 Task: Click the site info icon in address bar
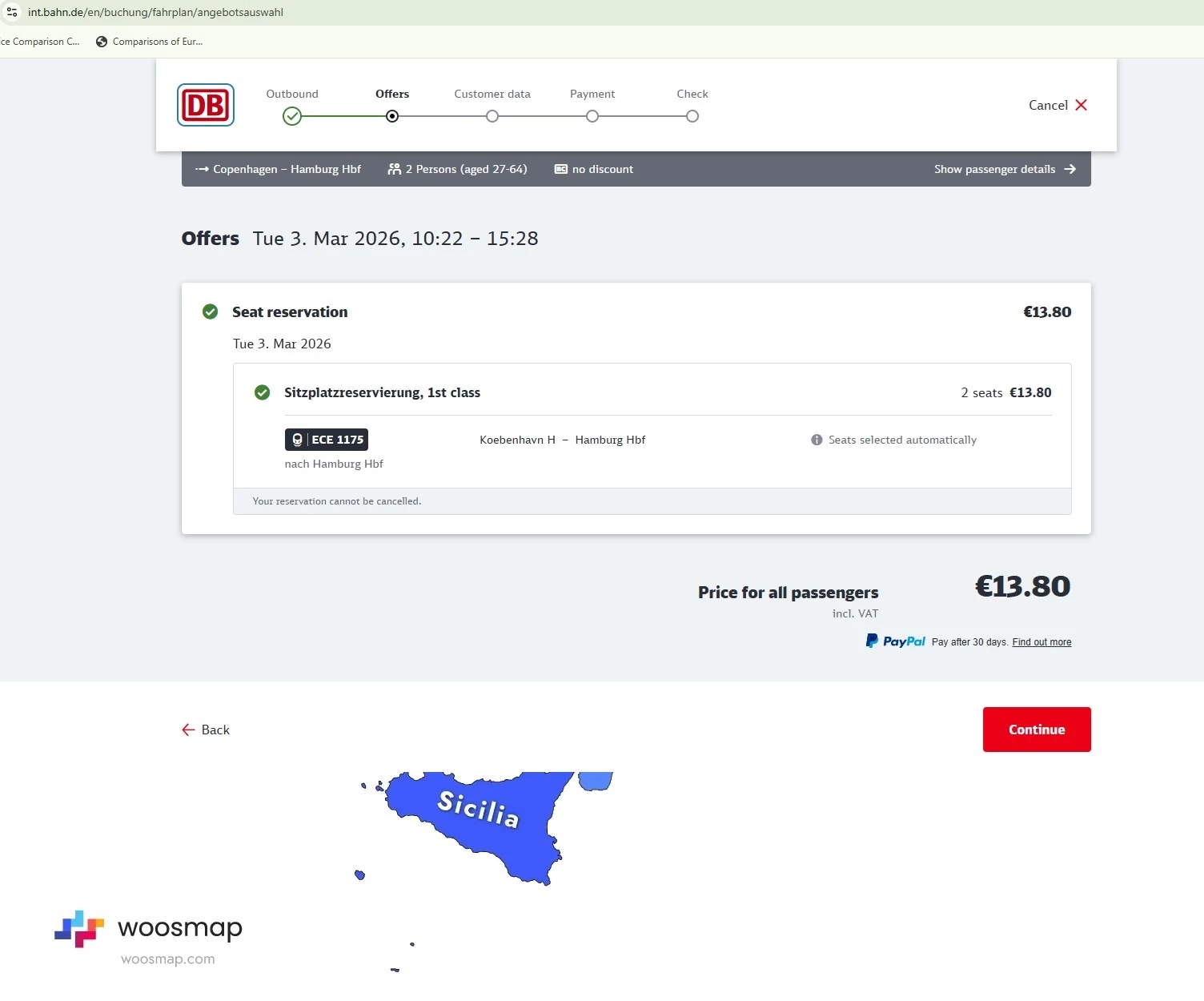click(x=12, y=12)
